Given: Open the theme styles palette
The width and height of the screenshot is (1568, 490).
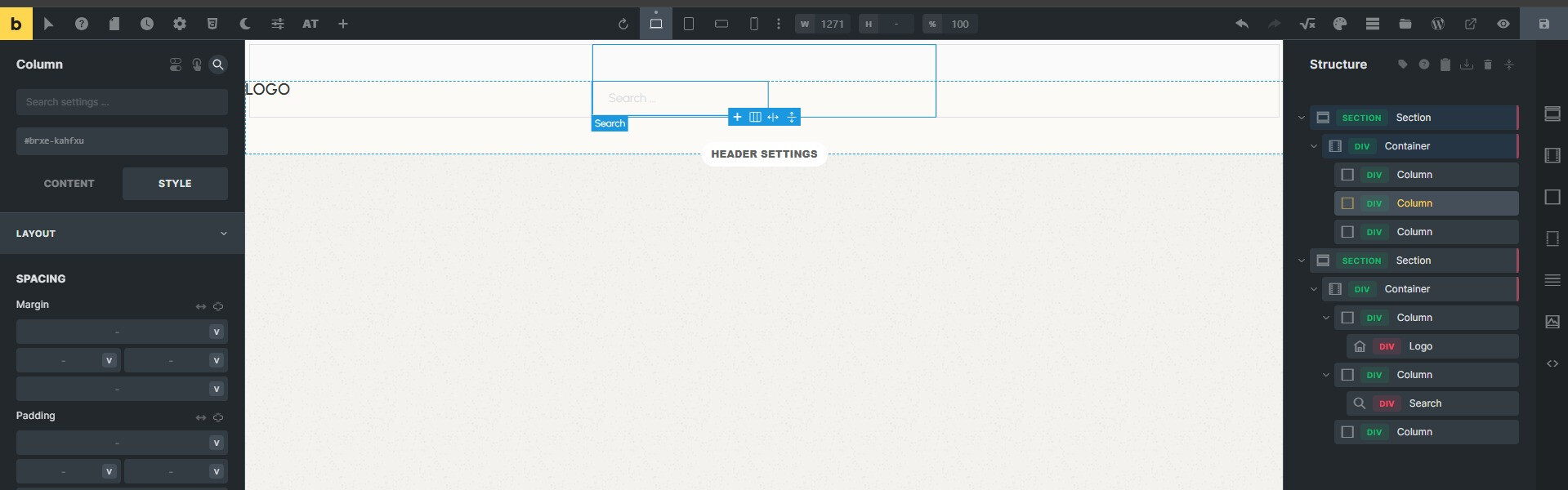Looking at the screenshot, I should pyautogui.click(x=1340, y=24).
